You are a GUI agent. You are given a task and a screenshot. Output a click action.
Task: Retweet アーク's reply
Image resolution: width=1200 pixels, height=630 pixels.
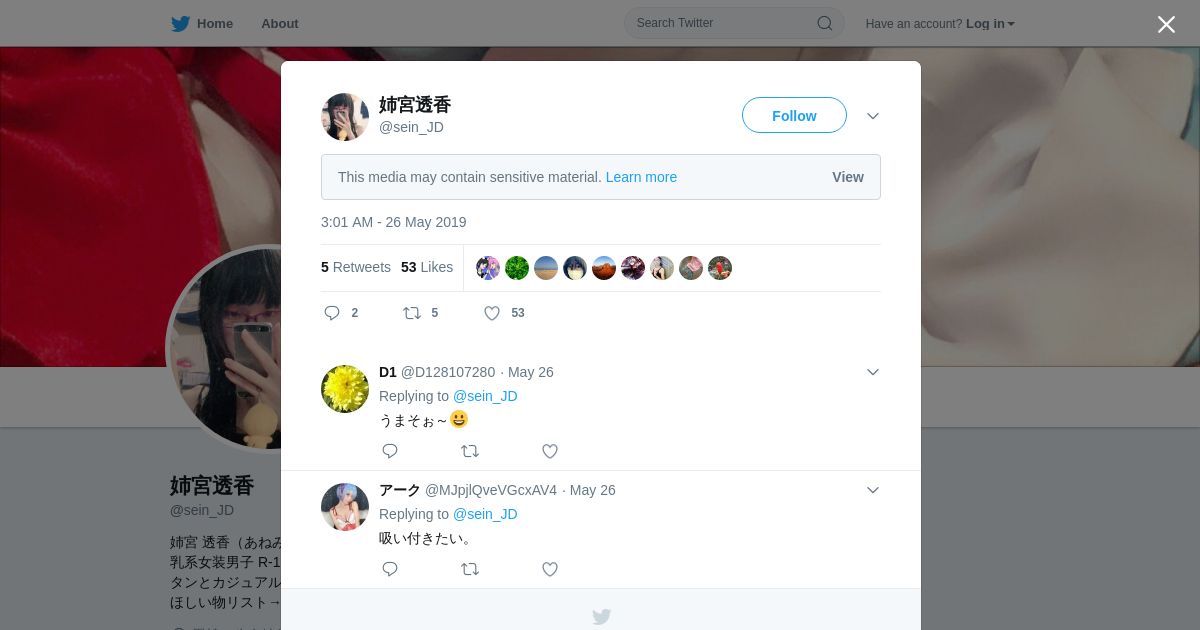[470, 569]
